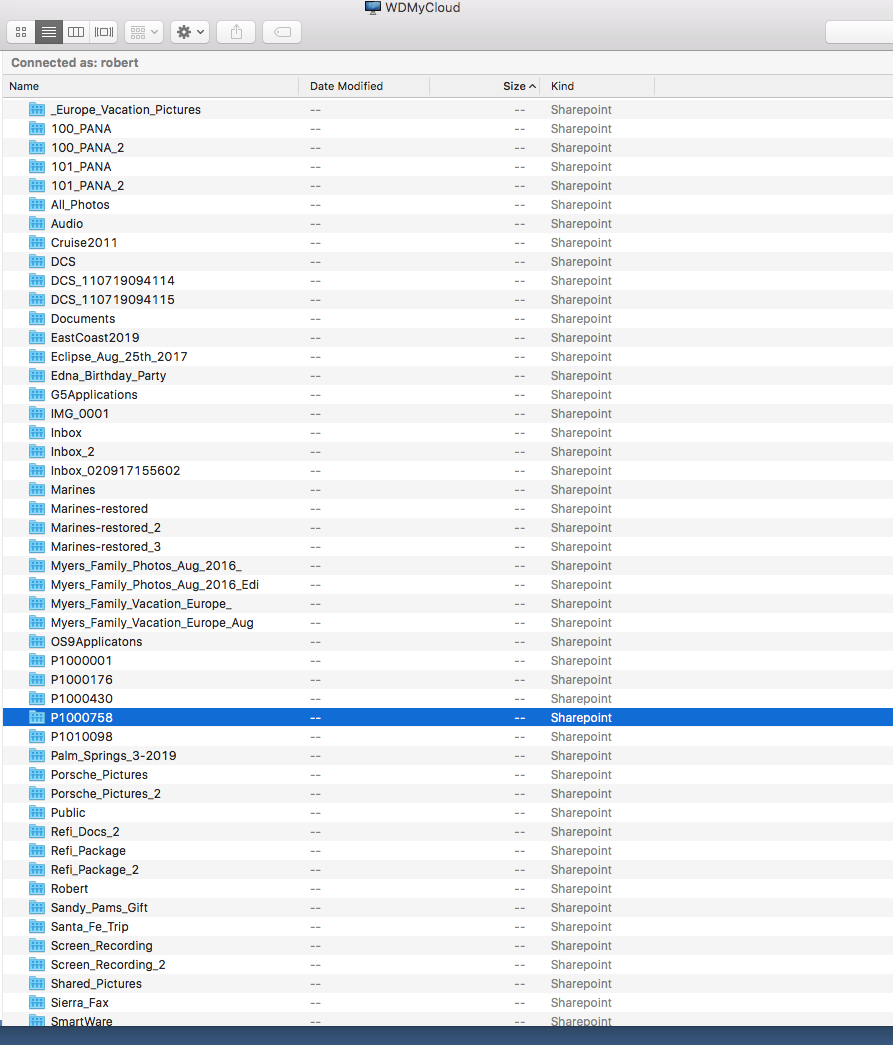Screen dimensions: 893x1045
Task: Select the G5Applications share icon
Action: (37, 395)
